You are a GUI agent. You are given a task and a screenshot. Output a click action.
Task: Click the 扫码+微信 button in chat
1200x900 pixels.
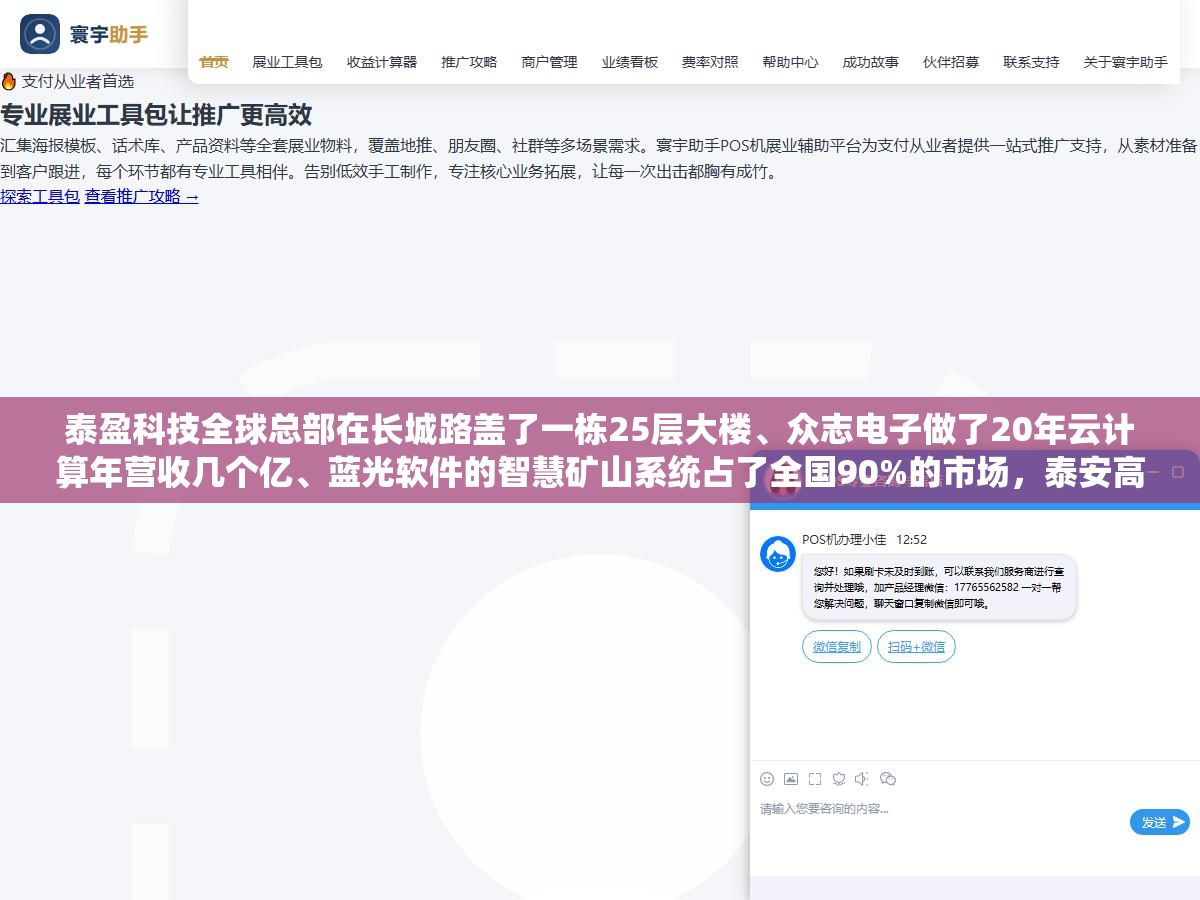(916, 647)
